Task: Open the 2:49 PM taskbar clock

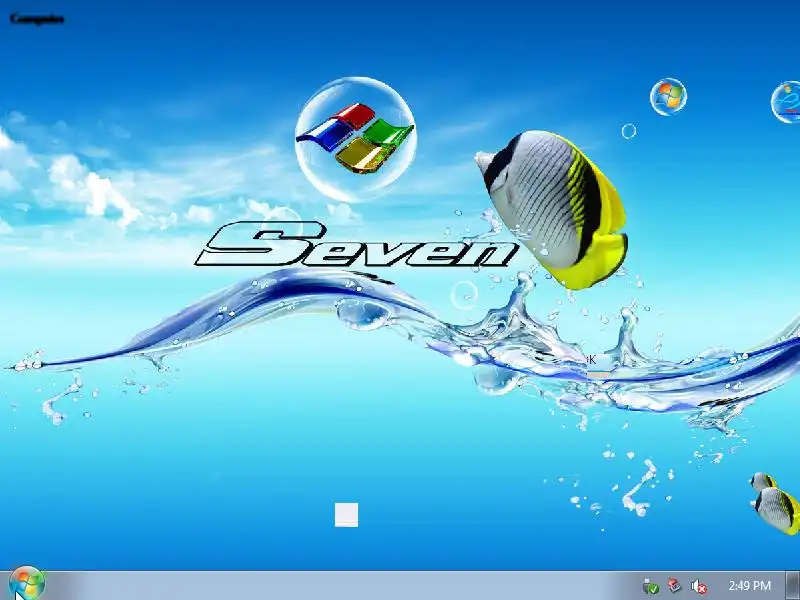Action: (x=749, y=585)
